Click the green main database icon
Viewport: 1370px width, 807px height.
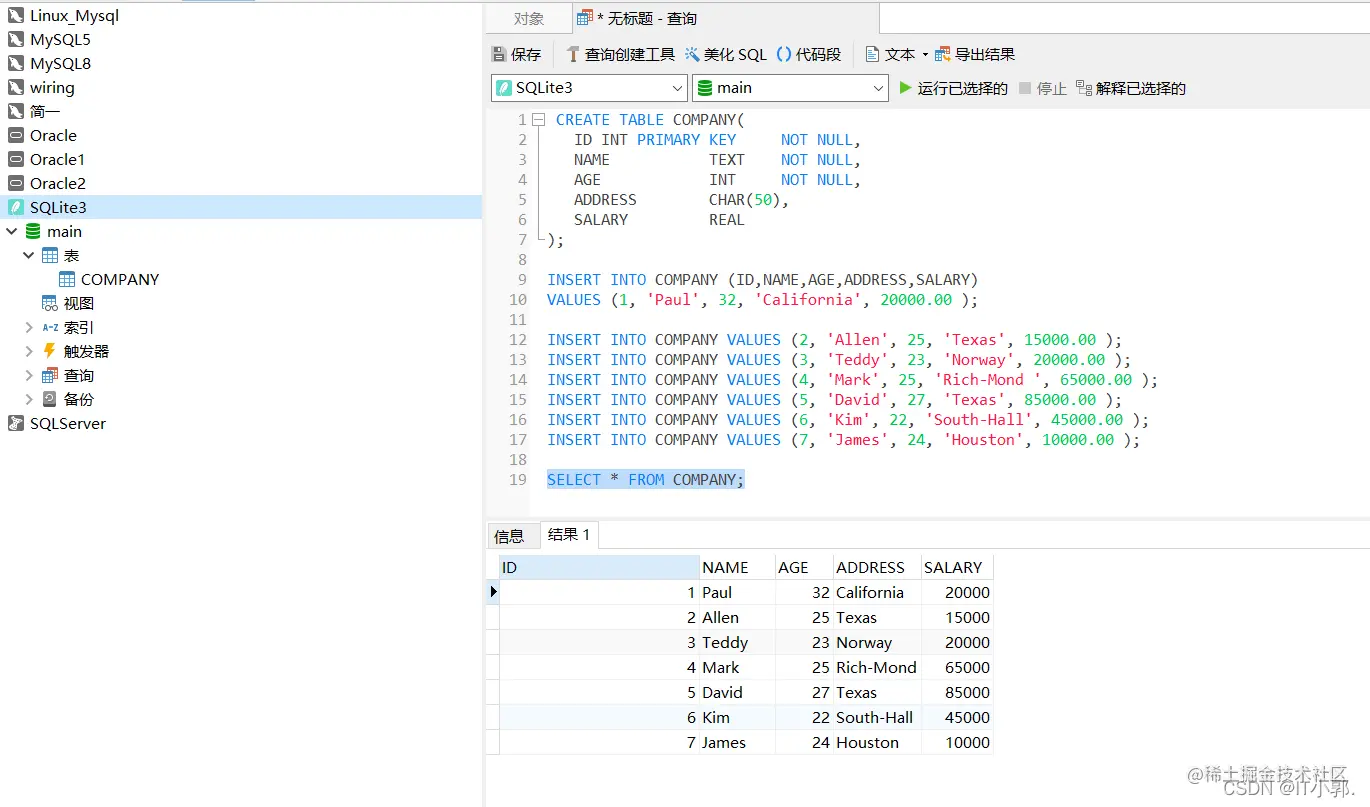pyautogui.click(x=33, y=232)
